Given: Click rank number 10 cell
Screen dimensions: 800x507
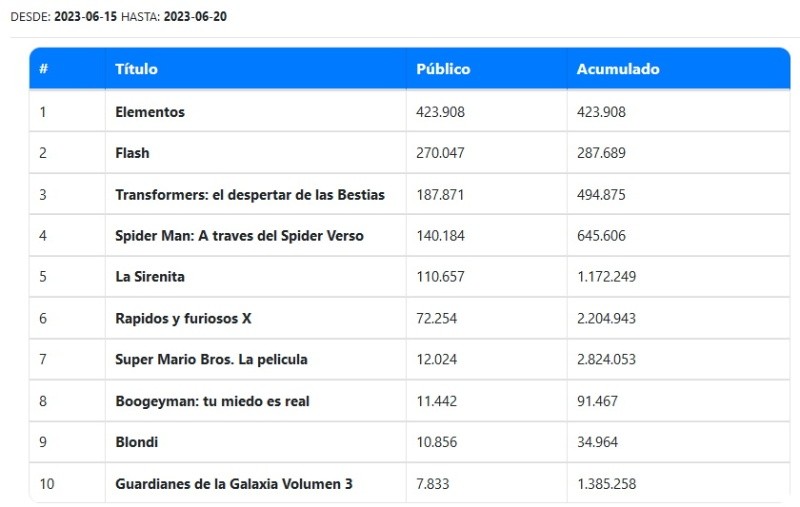Looking at the screenshot, I should coord(48,484).
